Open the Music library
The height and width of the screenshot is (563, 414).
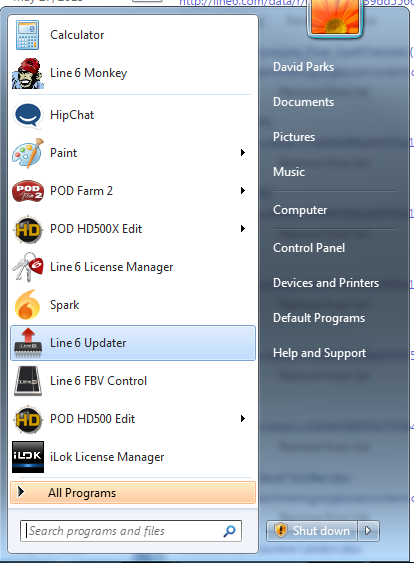[289, 172]
